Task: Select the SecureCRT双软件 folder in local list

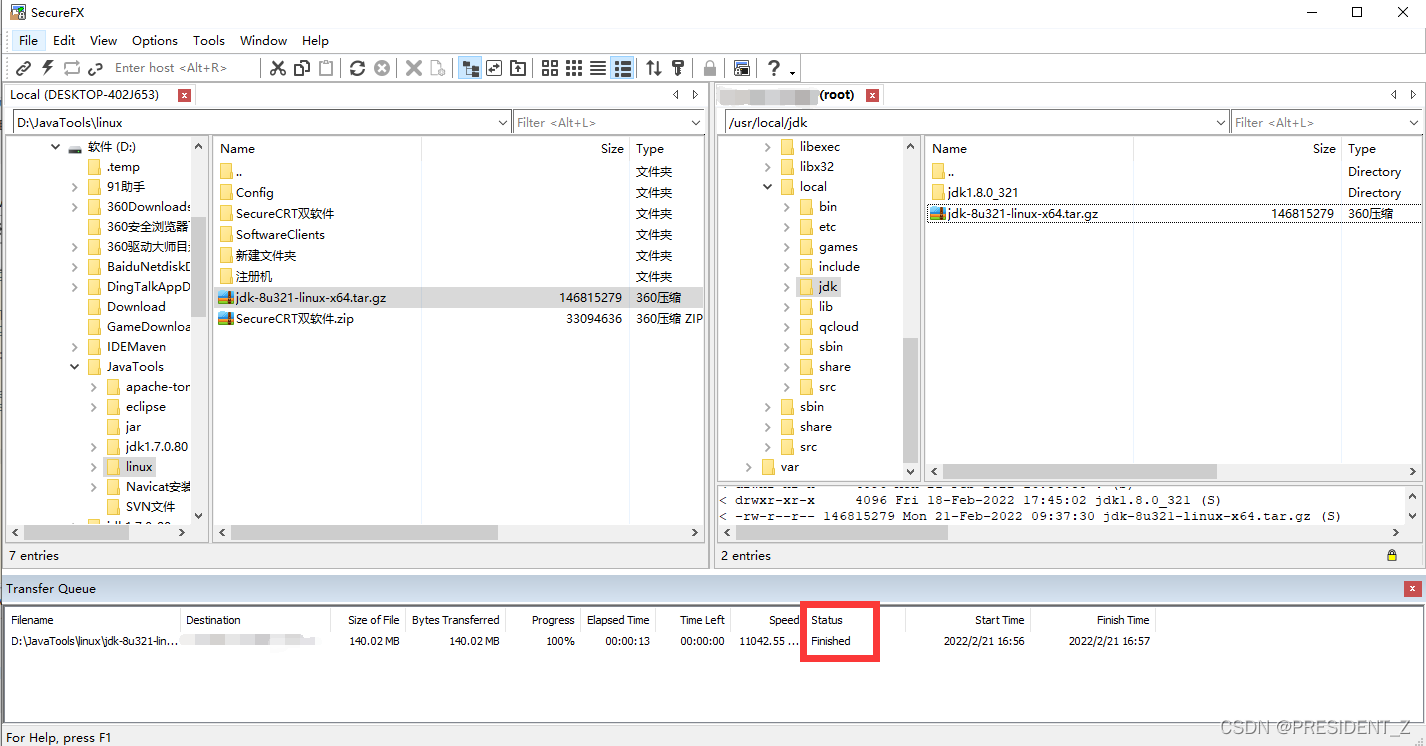Action: pyautogui.click(x=285, y=213)
